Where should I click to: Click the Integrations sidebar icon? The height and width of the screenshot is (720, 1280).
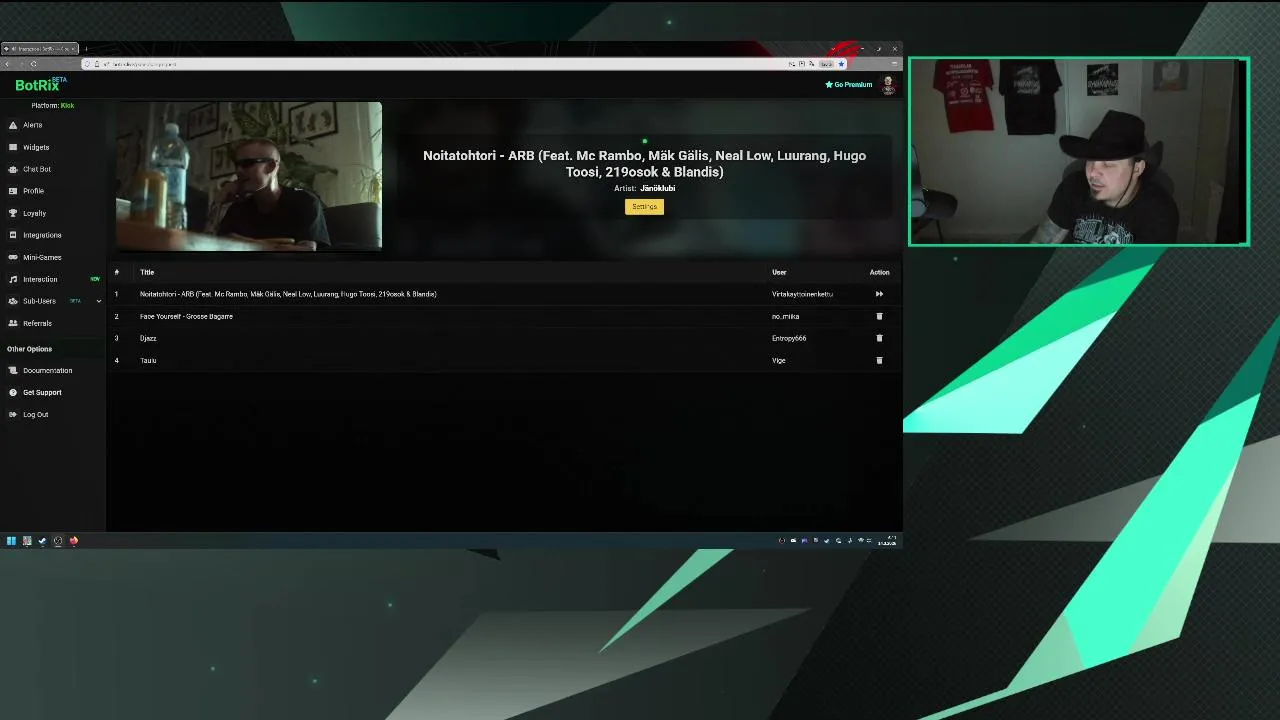13,235
